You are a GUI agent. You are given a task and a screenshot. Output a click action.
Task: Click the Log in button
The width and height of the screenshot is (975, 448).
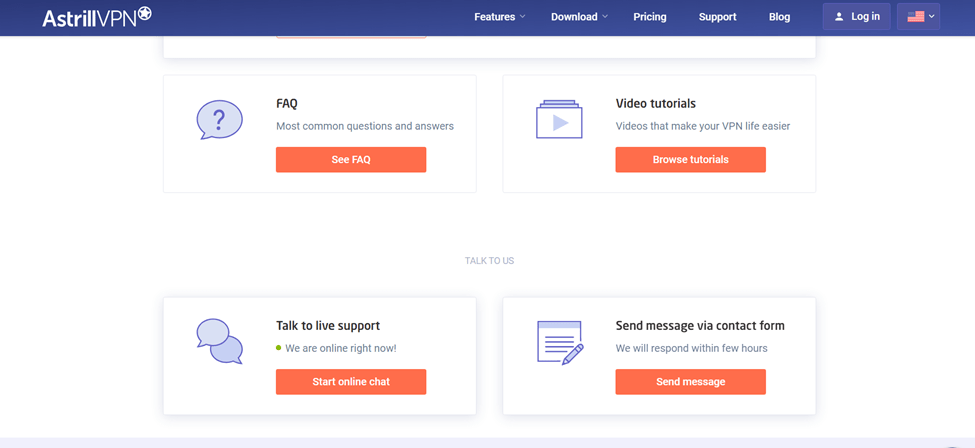(x=856, y=17)
